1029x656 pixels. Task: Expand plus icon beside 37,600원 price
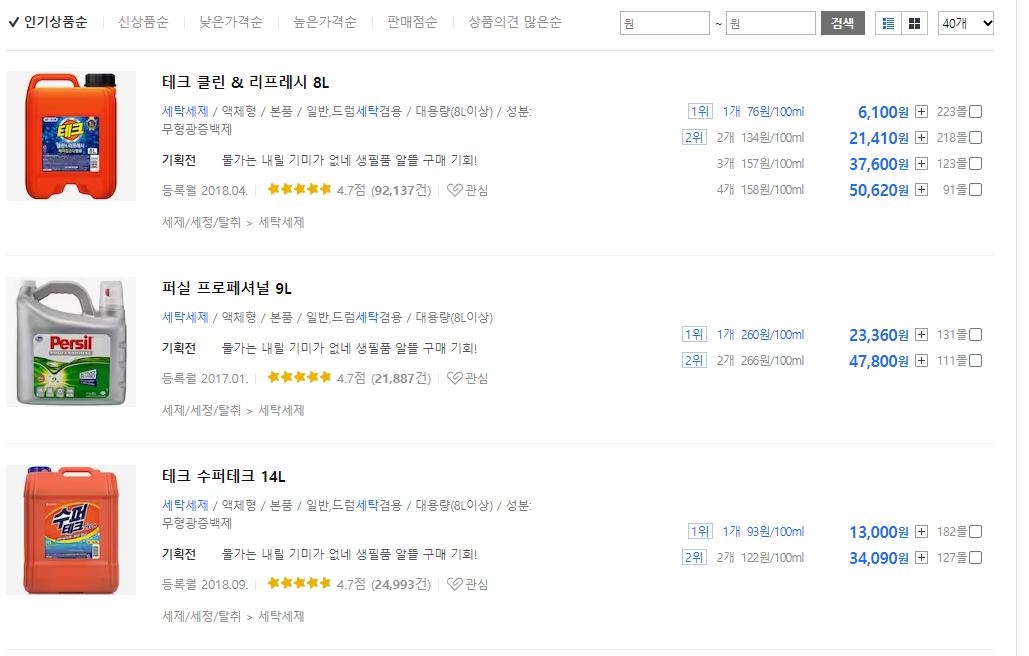(921, 163)
